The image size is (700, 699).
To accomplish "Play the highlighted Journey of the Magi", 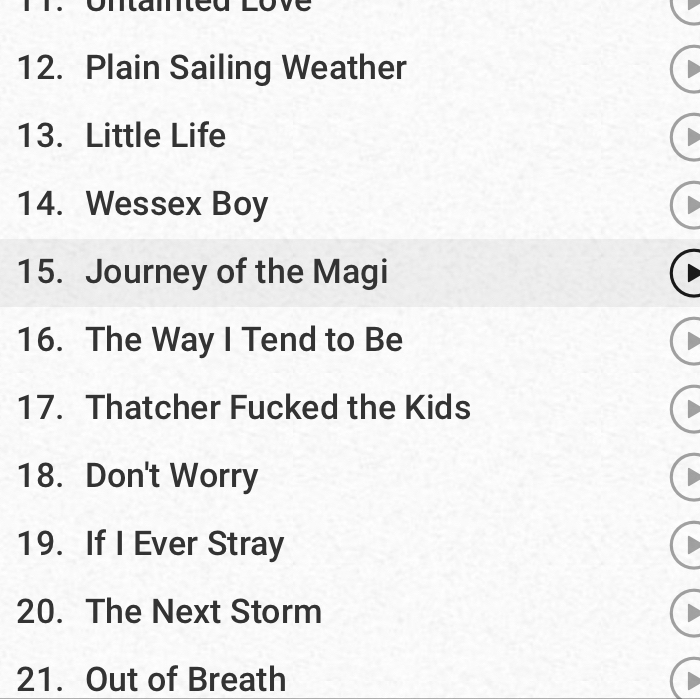I will tap(686, 273).
